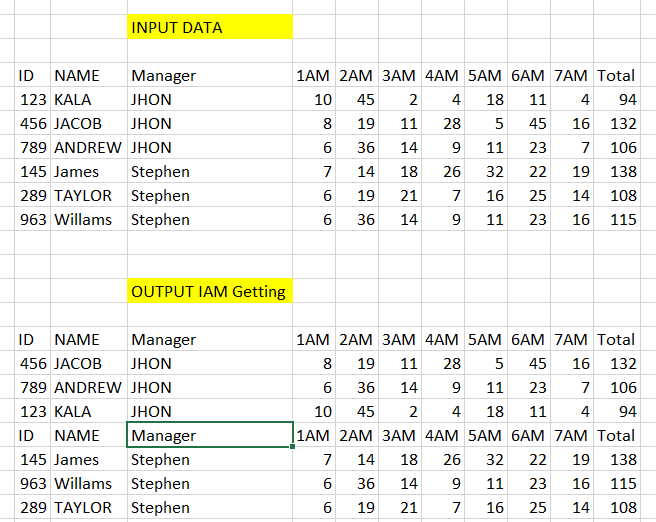Select the "7AM" header above the output JACOB row
The height and width of the screenshot is (522, 656).
pos(571,339)
